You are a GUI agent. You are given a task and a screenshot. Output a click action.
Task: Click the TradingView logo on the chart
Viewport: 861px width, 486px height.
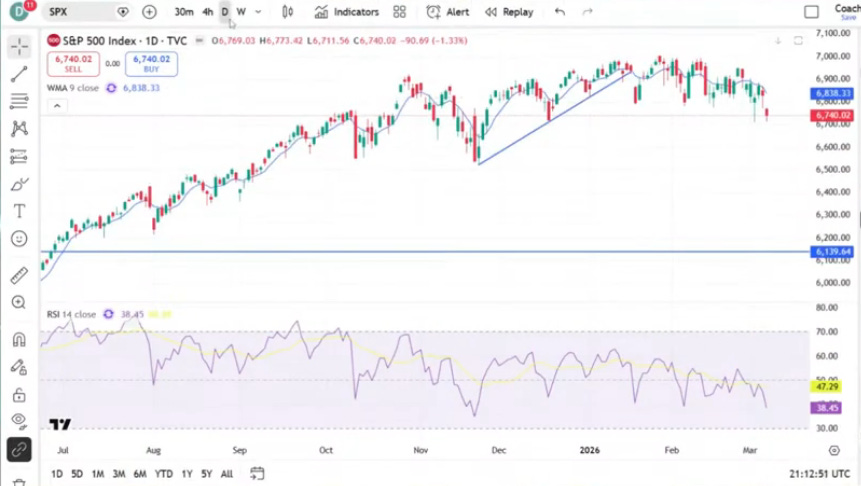tap(60, 424)
